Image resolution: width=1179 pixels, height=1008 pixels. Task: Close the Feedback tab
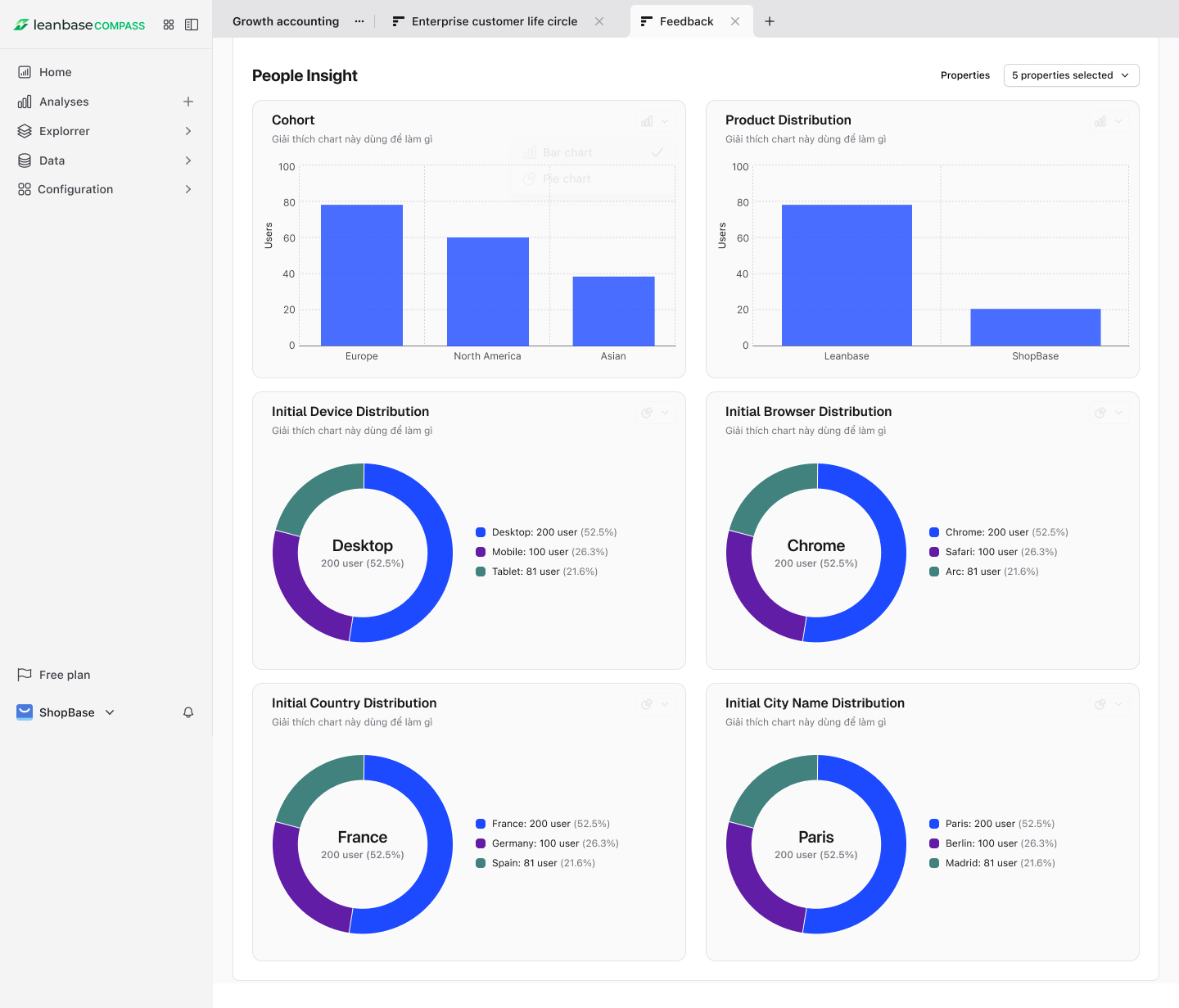[735, 21]
